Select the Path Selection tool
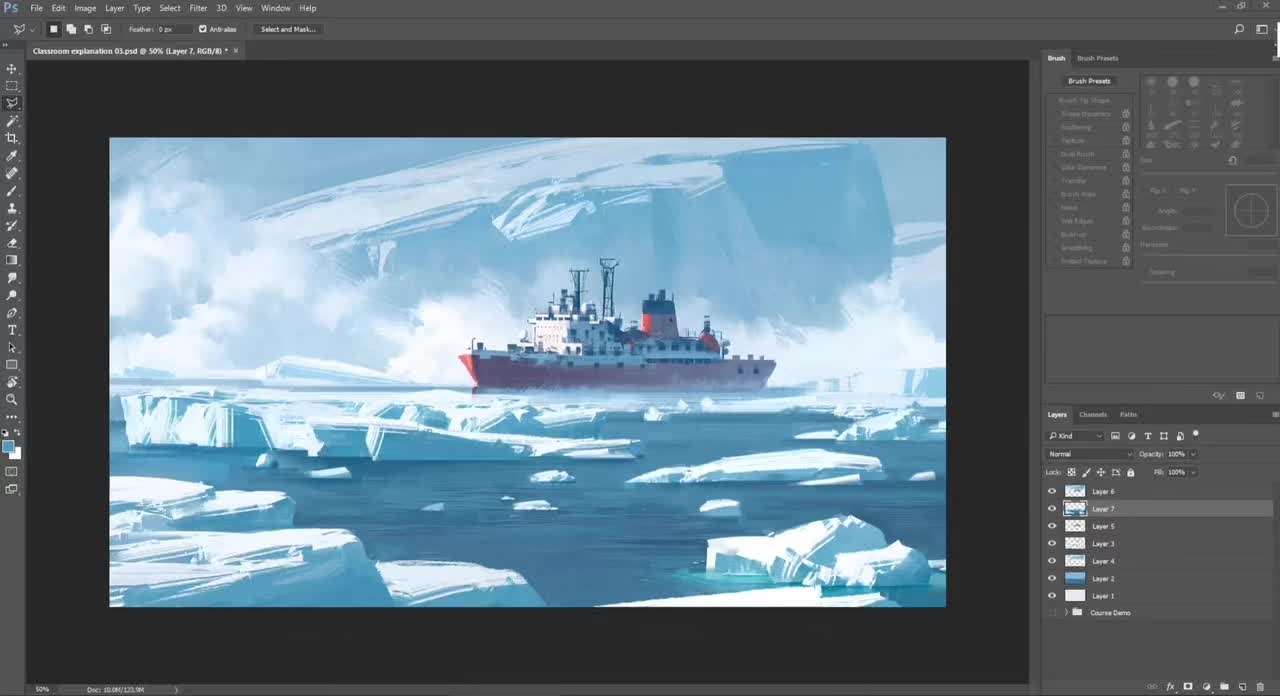Screen dimensions: 1280x696 (12, 347)
